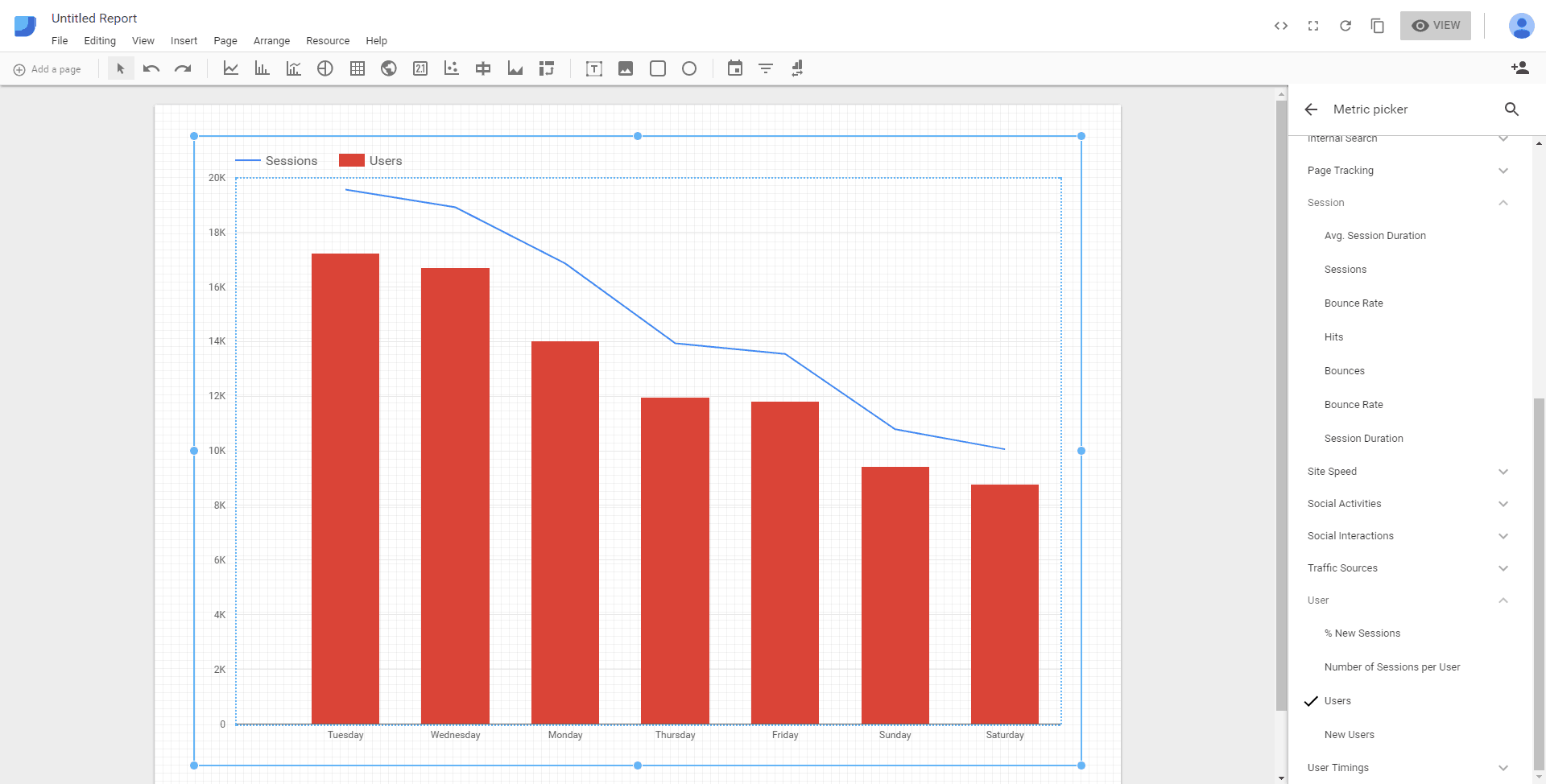Open the Resource menu
This screenshot has width=1546, height=784.
pos(328,41)
